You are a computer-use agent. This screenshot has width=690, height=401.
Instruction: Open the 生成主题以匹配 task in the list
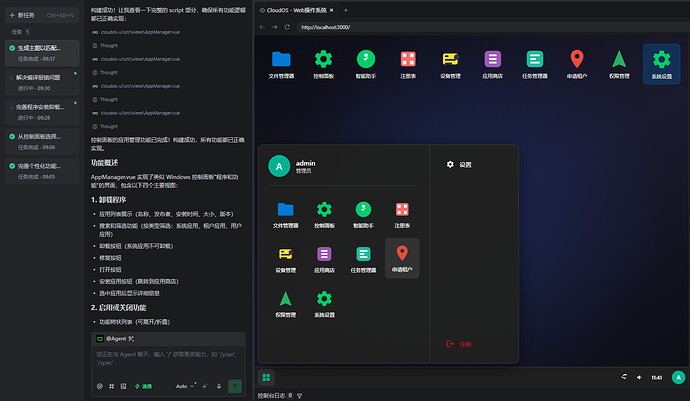point(42,53)
